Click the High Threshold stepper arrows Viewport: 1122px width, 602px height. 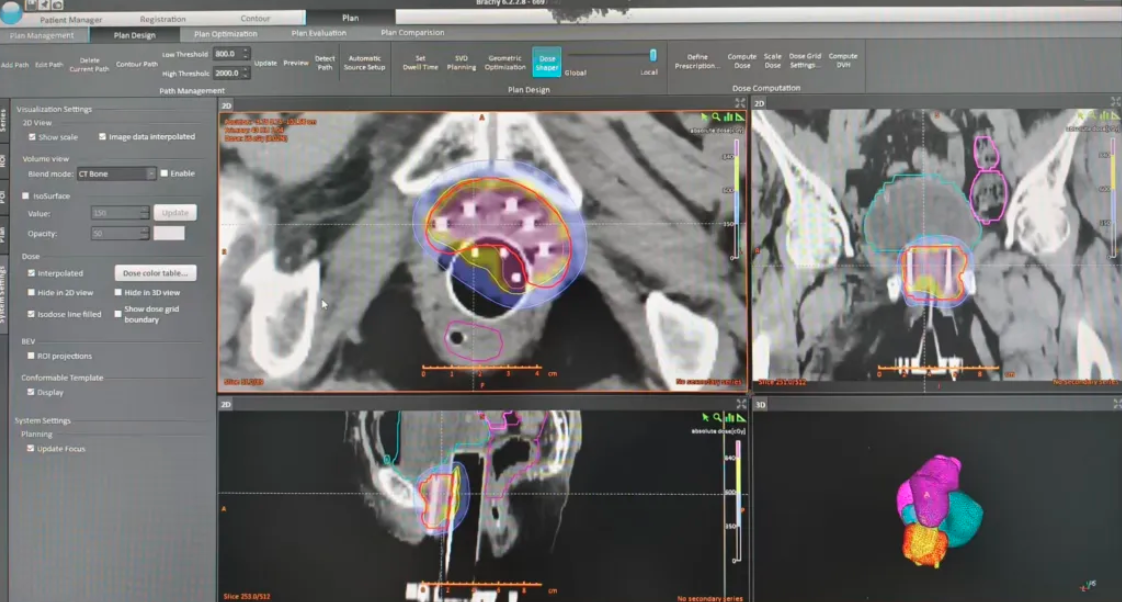point(245,73)
